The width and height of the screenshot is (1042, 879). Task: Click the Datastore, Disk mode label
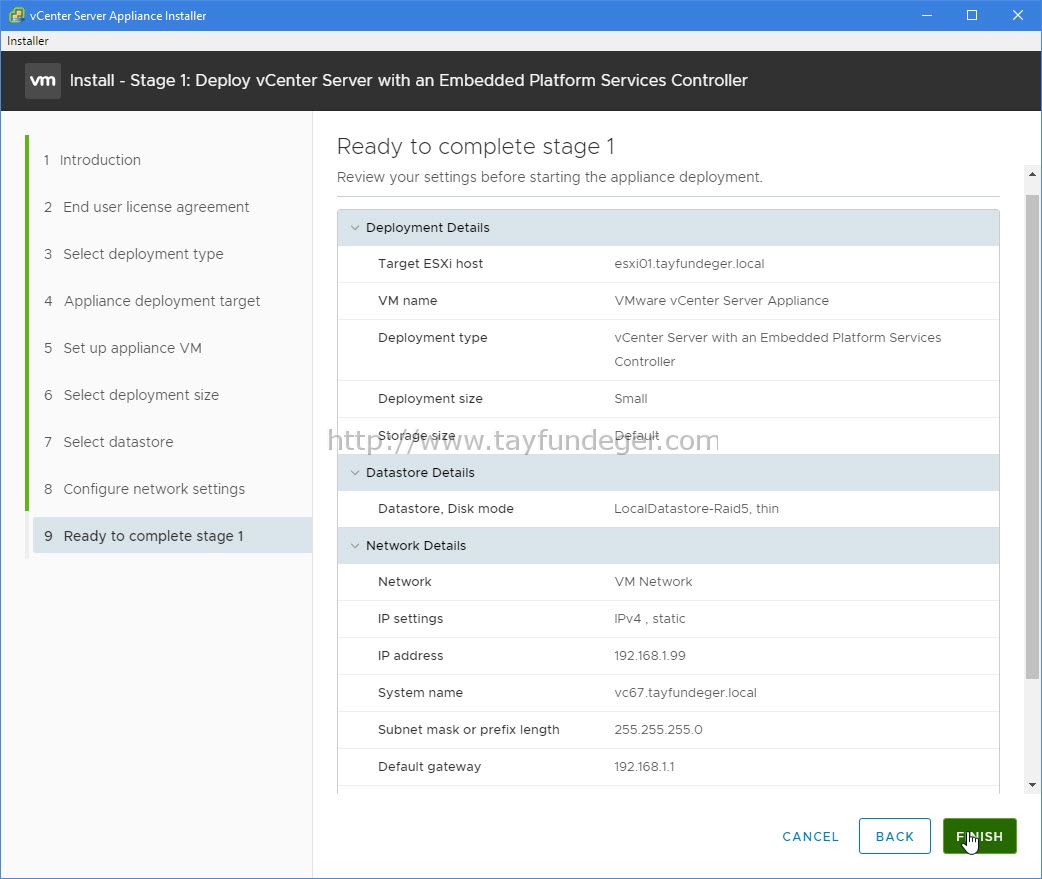point(445,509)
